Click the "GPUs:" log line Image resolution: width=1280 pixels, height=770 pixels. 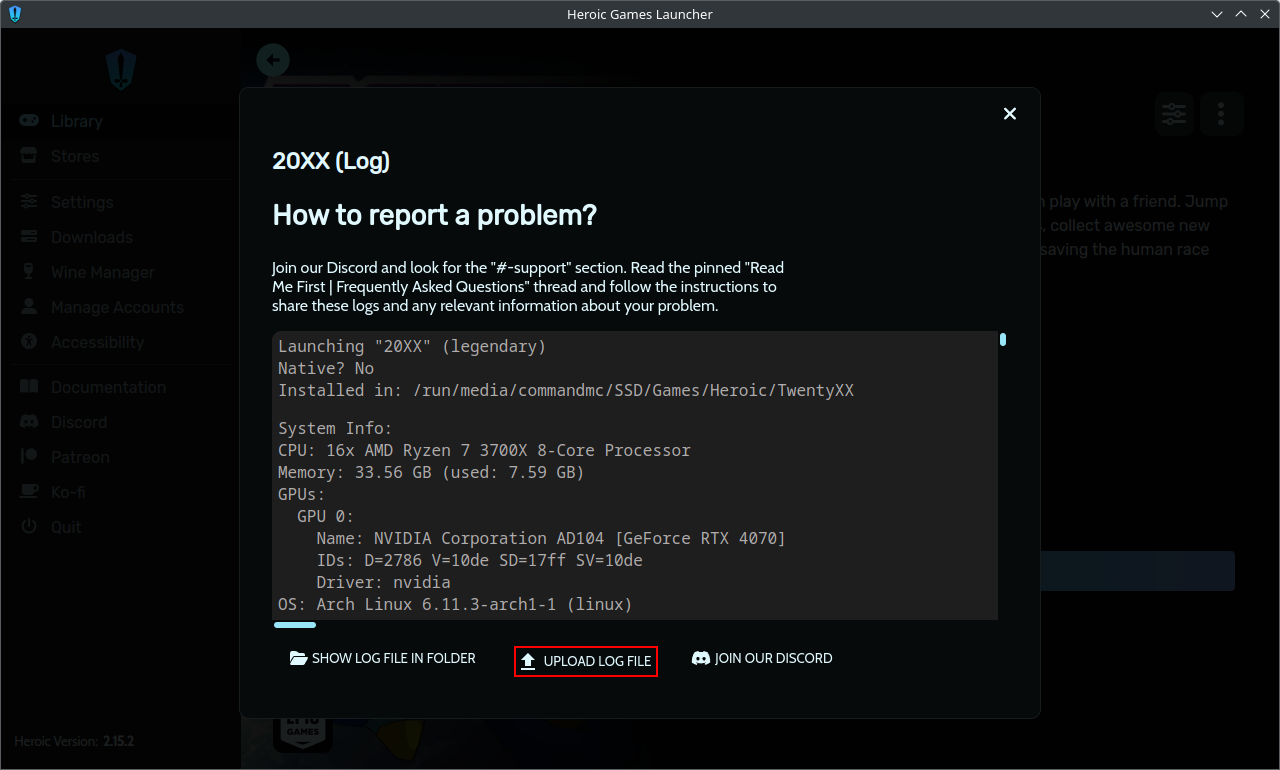click(x=302, y=494)
